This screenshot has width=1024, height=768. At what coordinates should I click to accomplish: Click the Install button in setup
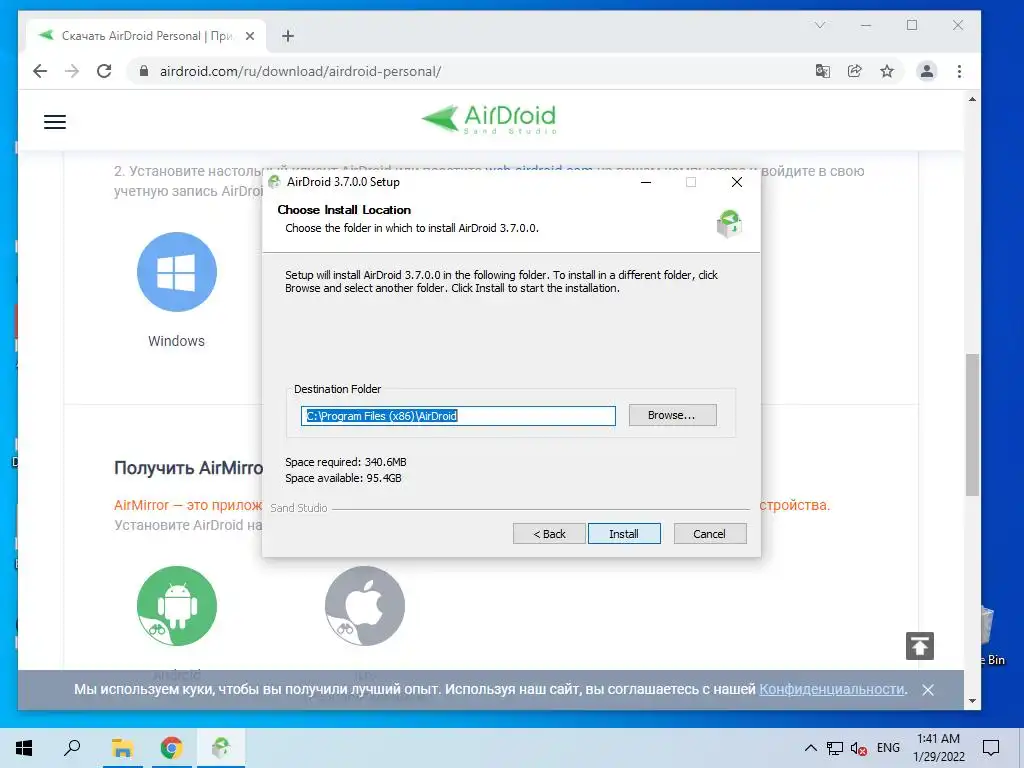coord(624,534)
